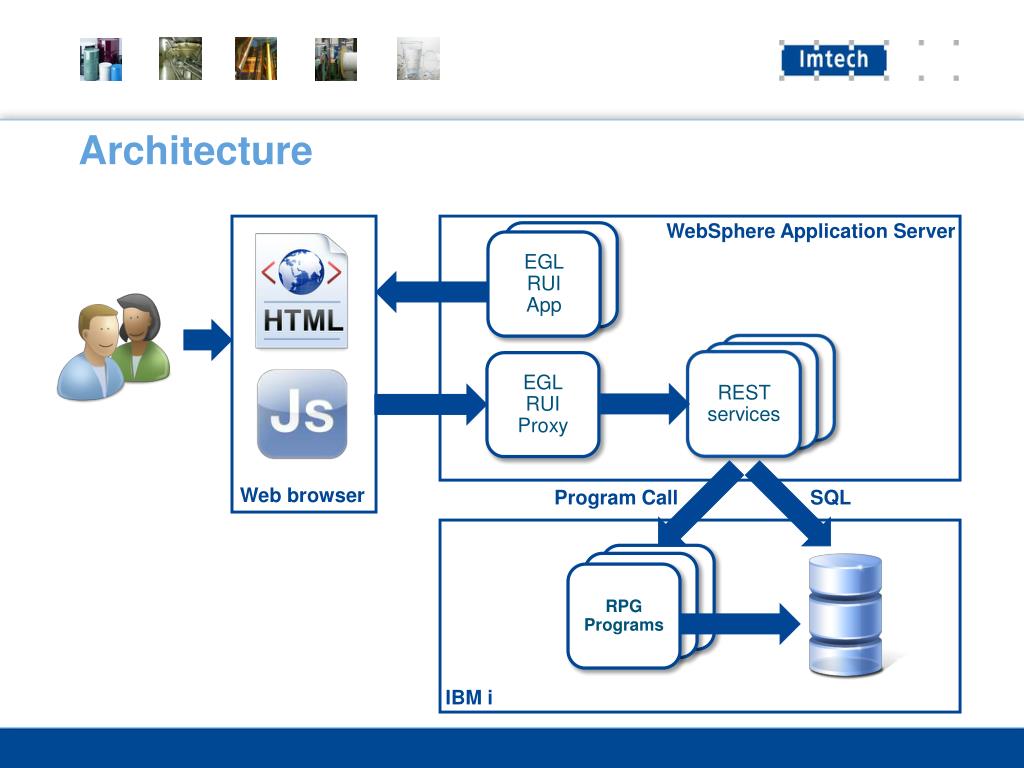Open the second header thumbnail, the green interior photo

(180, 59)
